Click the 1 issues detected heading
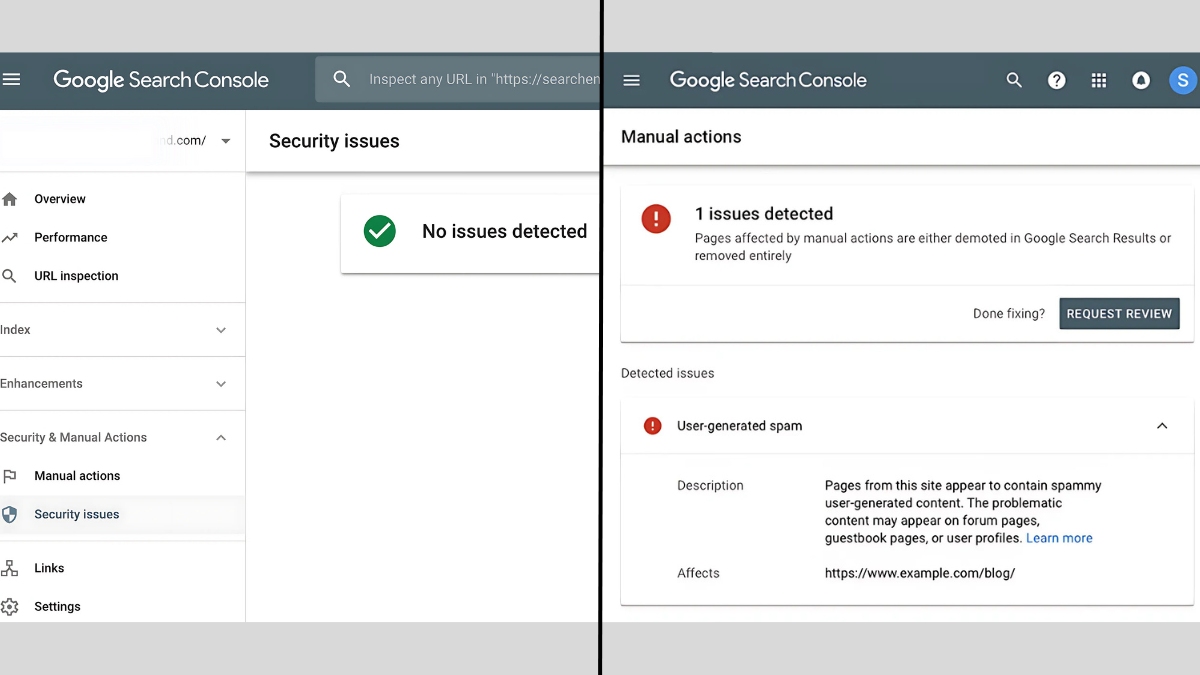 [764, 214]
